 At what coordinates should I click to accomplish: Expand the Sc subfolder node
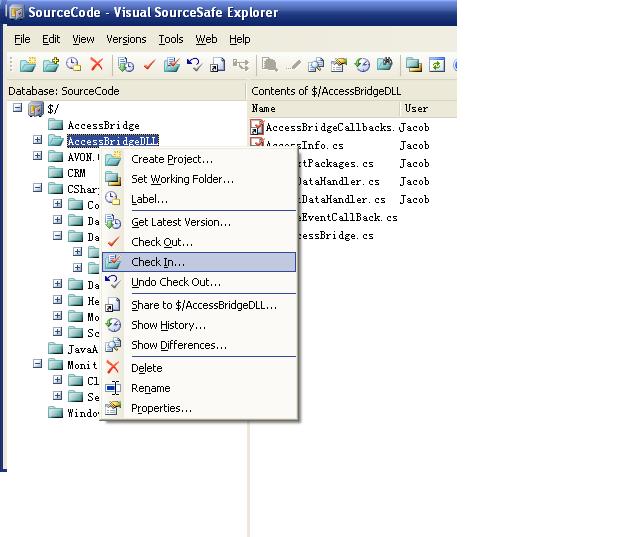point(57,331)
